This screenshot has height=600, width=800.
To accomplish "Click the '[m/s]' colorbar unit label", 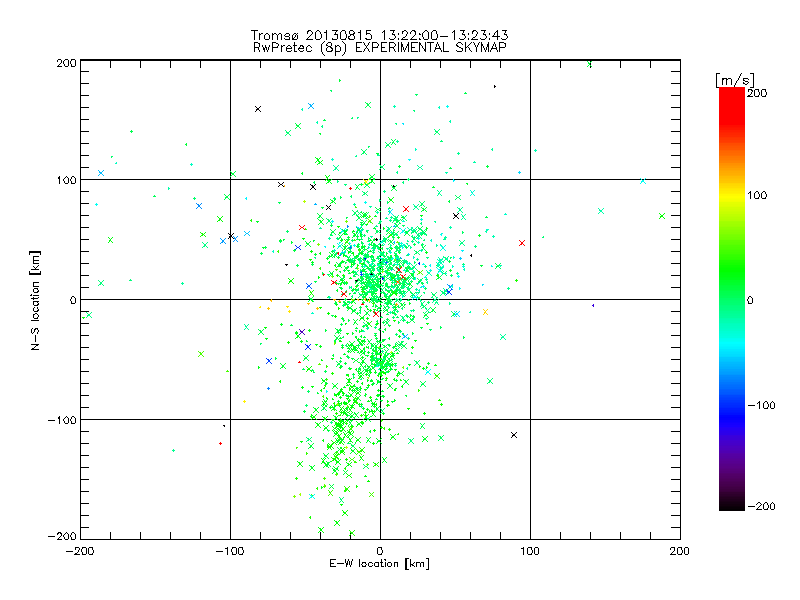I will [x=735, y=80].
